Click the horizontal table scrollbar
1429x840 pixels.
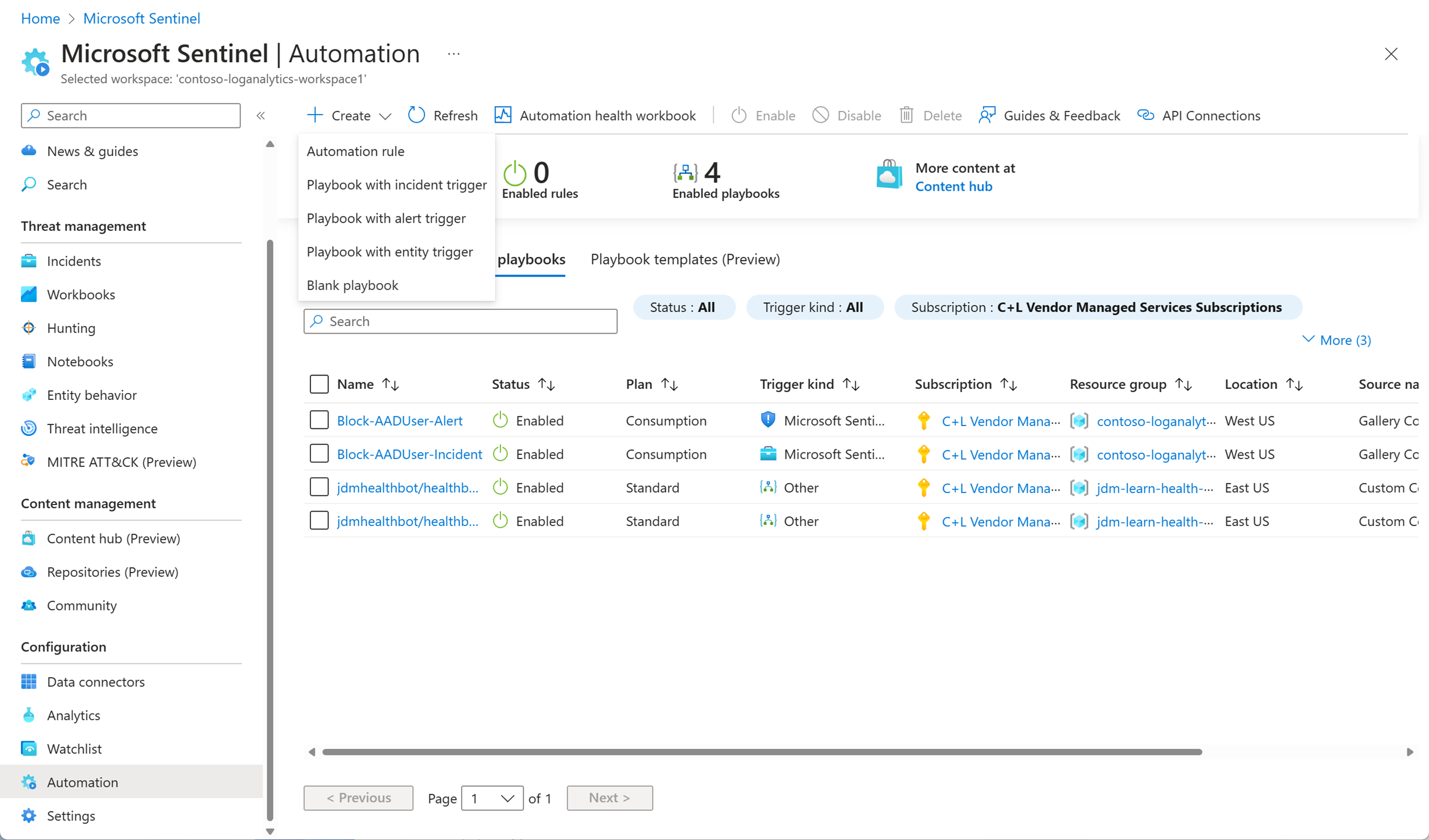tap(762, 752)
